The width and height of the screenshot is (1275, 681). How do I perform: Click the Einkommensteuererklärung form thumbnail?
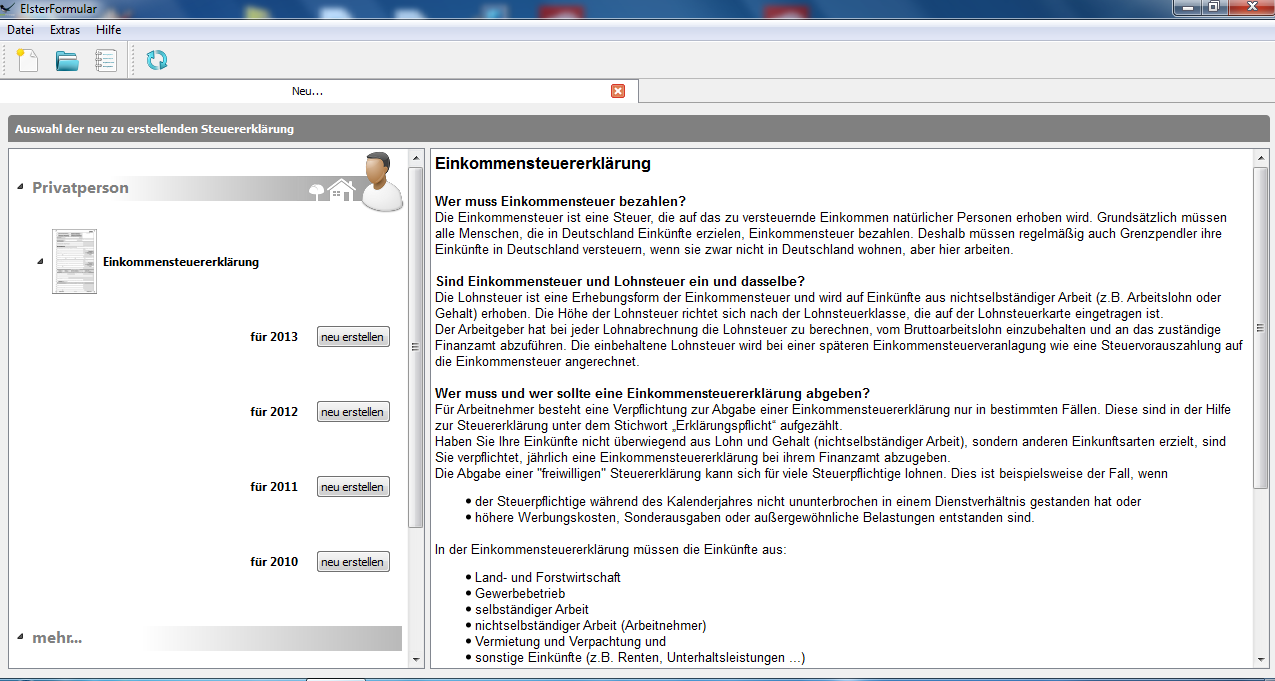[x=74, y=262]
